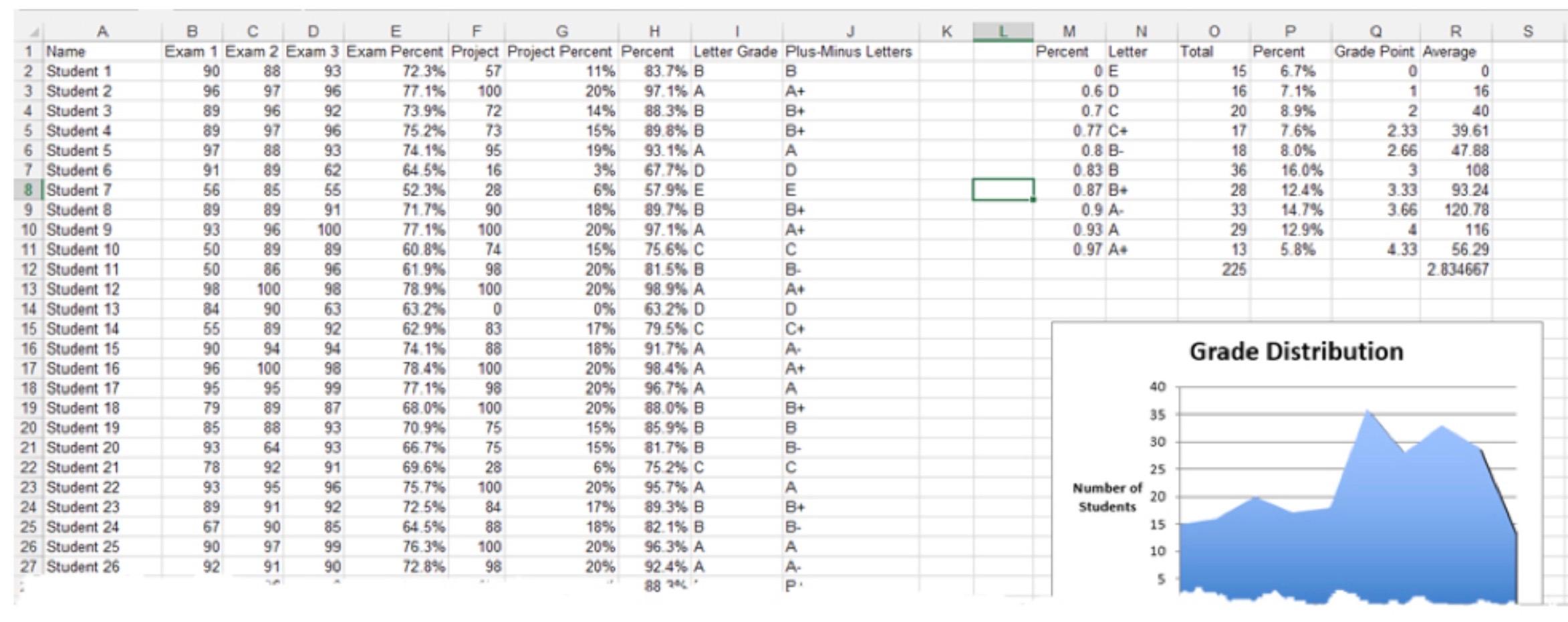
Task: Click the select-all corner triangle
Action: coord(33,31)
